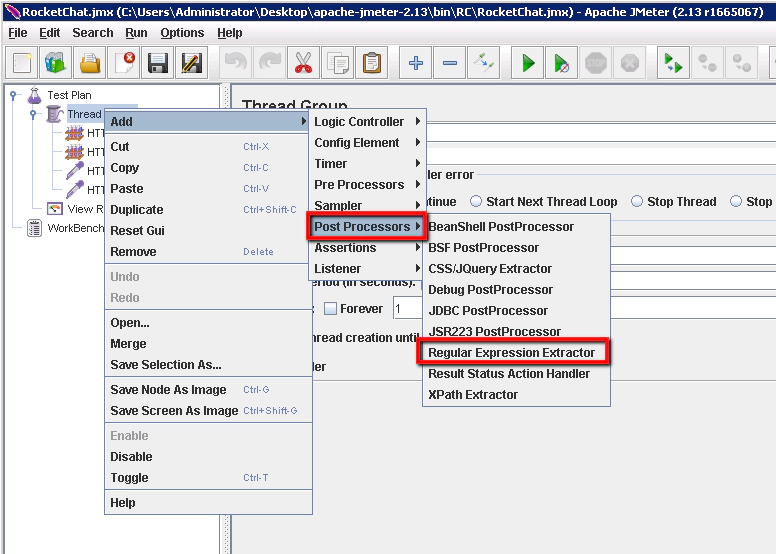Expand the Config Element submenu
The image size is (776, 554).
tap(367, 143)
